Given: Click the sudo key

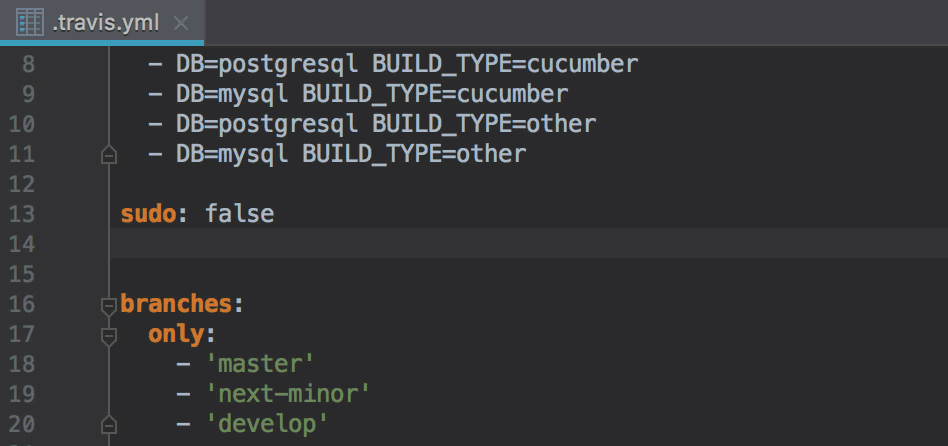Looking at the screenshot, I should (149, 214).
